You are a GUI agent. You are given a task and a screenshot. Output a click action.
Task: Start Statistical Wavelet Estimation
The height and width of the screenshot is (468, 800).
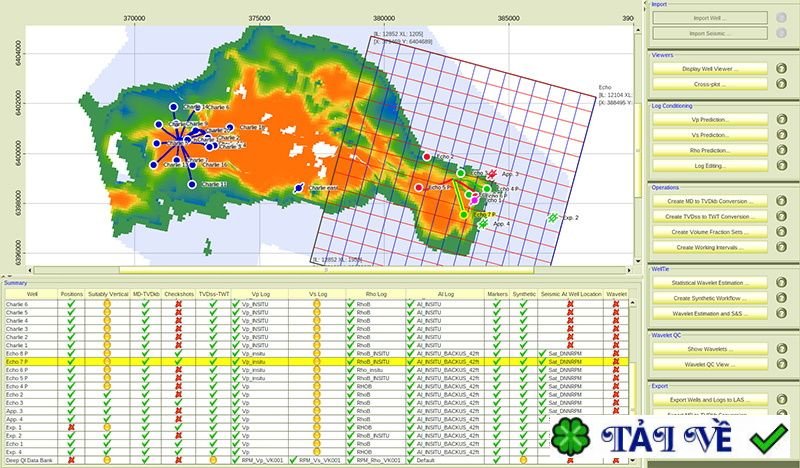tap(710, 282)
